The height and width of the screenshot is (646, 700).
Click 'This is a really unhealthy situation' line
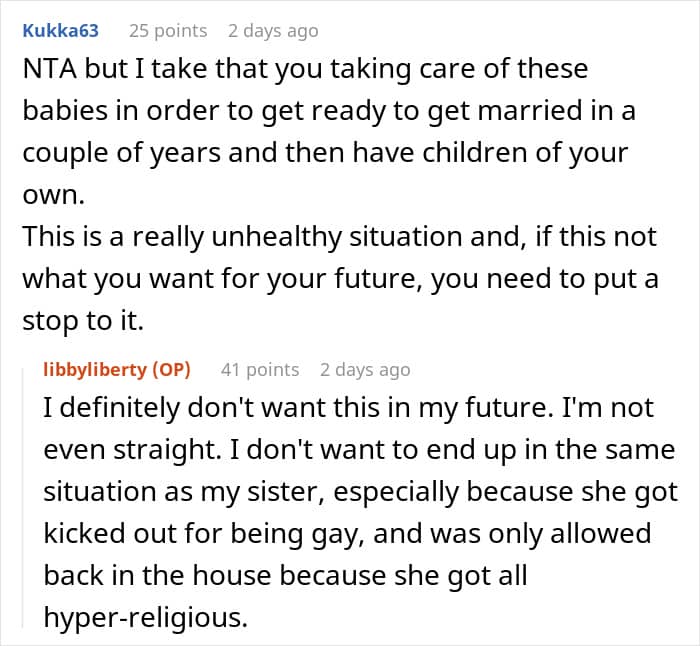339,237
